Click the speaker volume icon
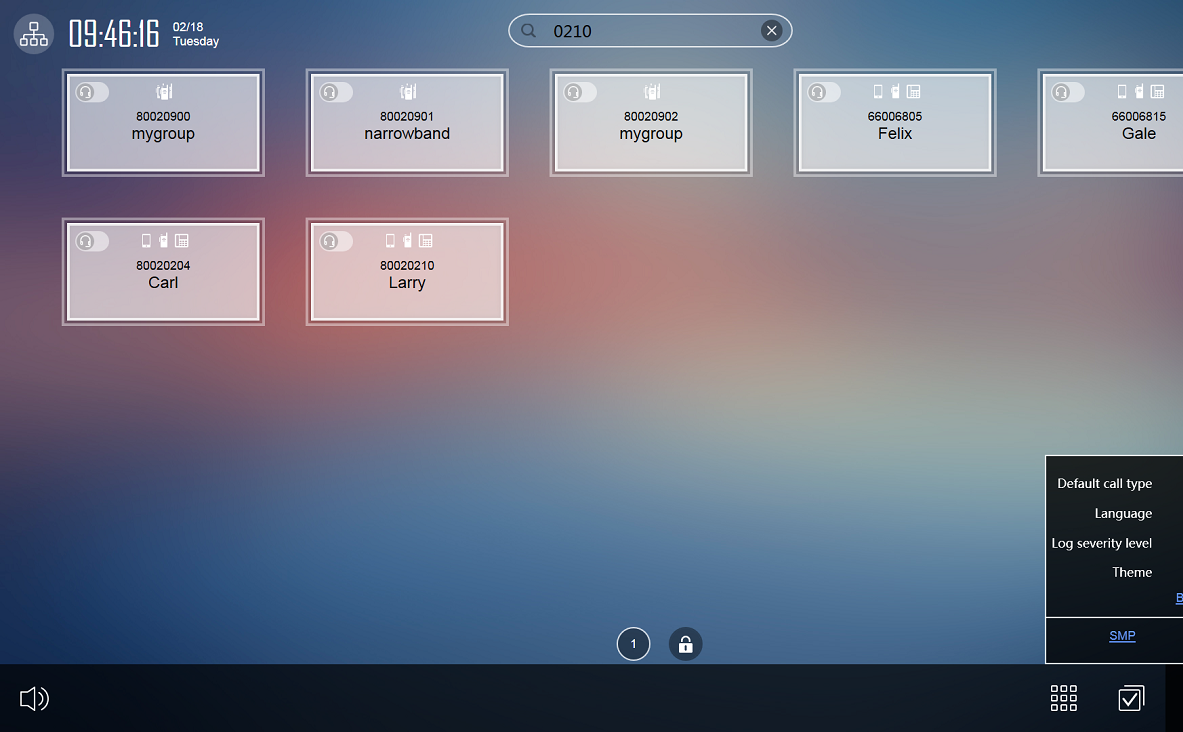Viewport: 1183px width, 732px height. 34,698
